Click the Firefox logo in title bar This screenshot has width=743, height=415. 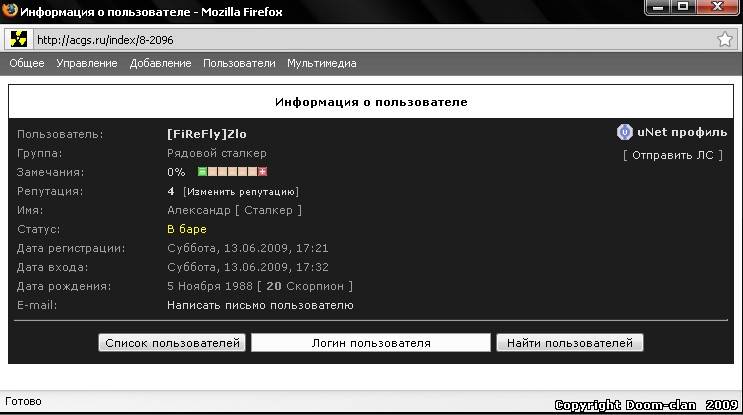(x=11, y=11)
